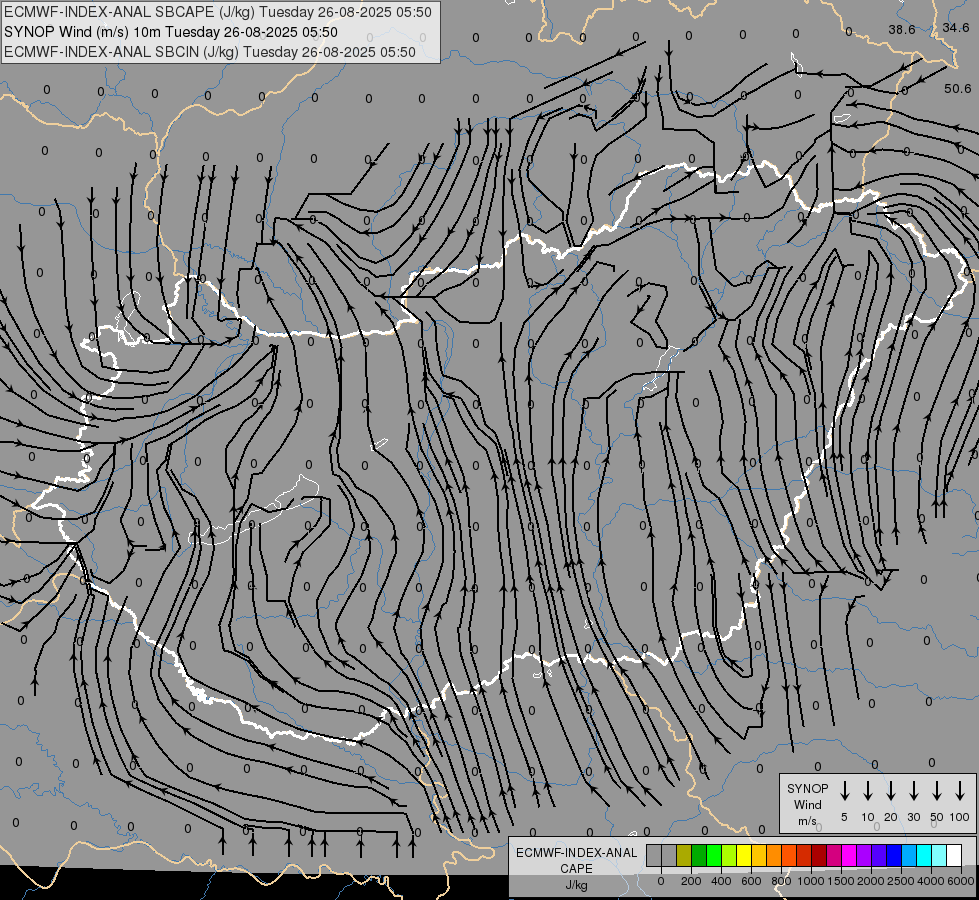Select the sky blue CAPE swatch
The image size is (979, 900).
point(910,855)
